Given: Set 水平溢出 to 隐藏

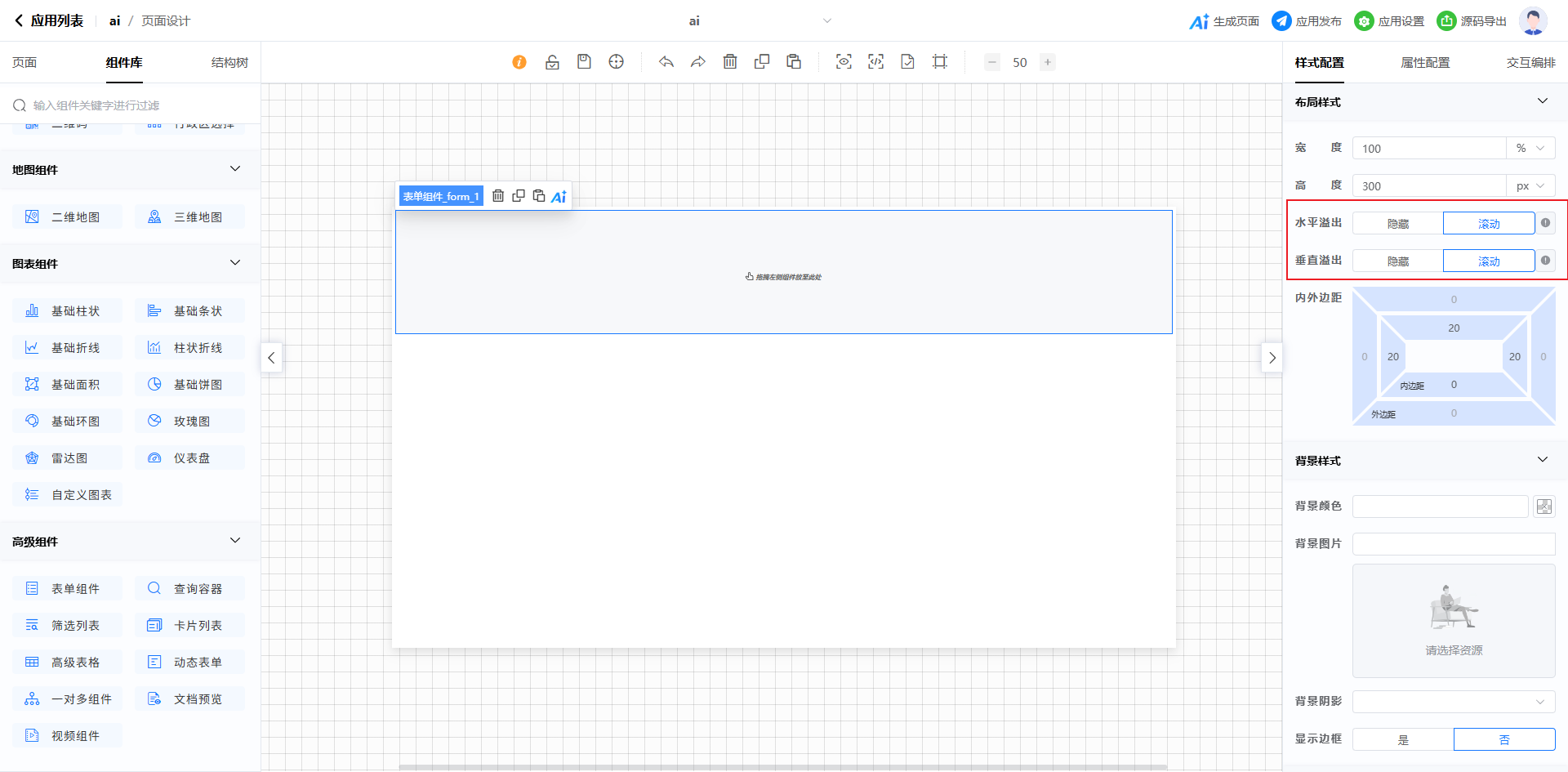Looking at the screenshot, I should [1398, 224].
